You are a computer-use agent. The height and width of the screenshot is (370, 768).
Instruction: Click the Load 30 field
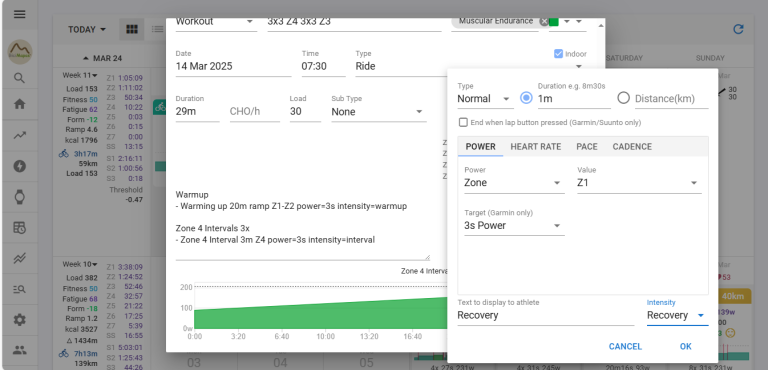pos(305,112)
